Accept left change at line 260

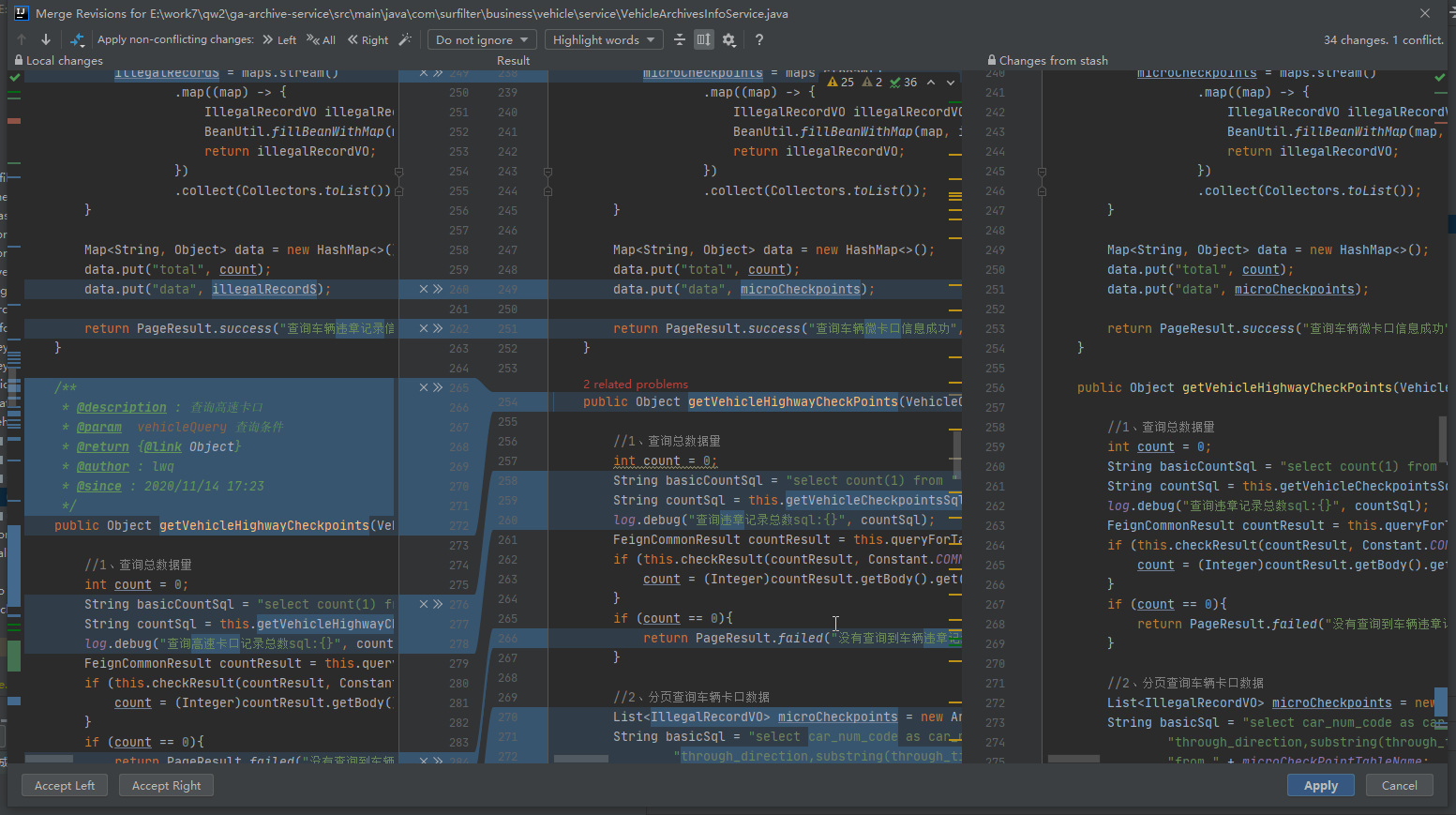(x=438, y=289)
